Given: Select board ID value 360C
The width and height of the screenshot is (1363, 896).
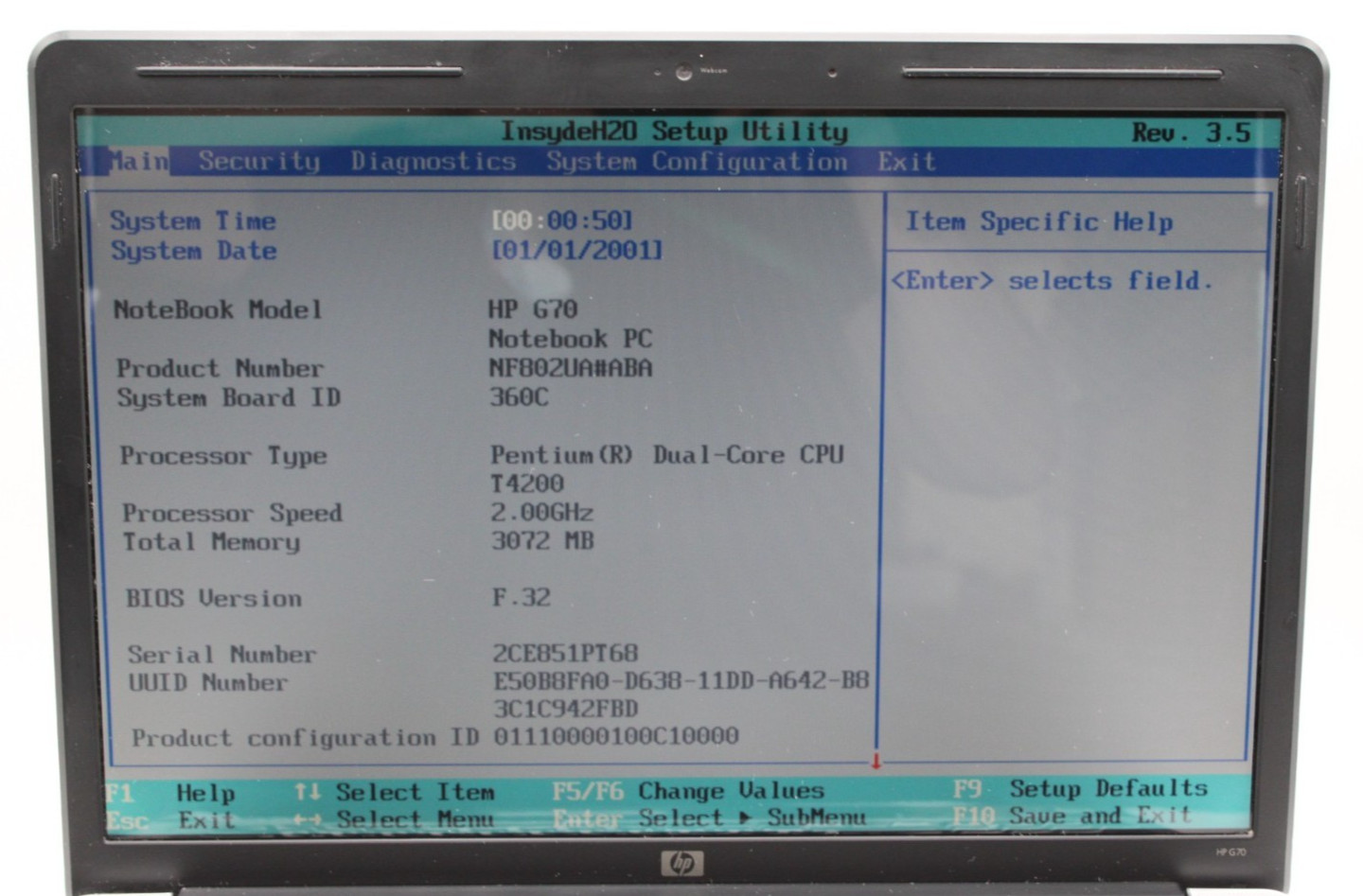Looking at the screenshot, I should pyautogui.click(x=519, y=396).
